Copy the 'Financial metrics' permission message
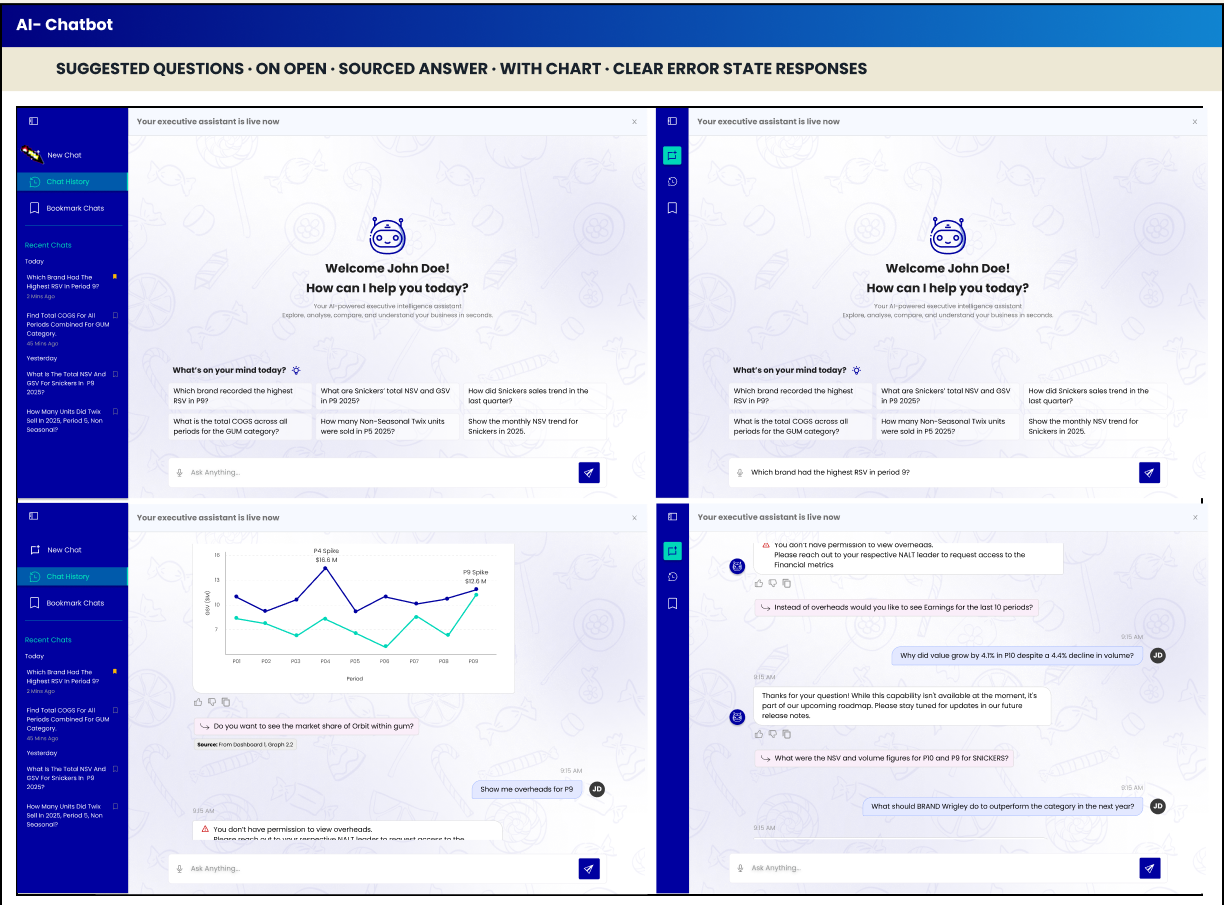1224x905 pixels. (787, 583)
